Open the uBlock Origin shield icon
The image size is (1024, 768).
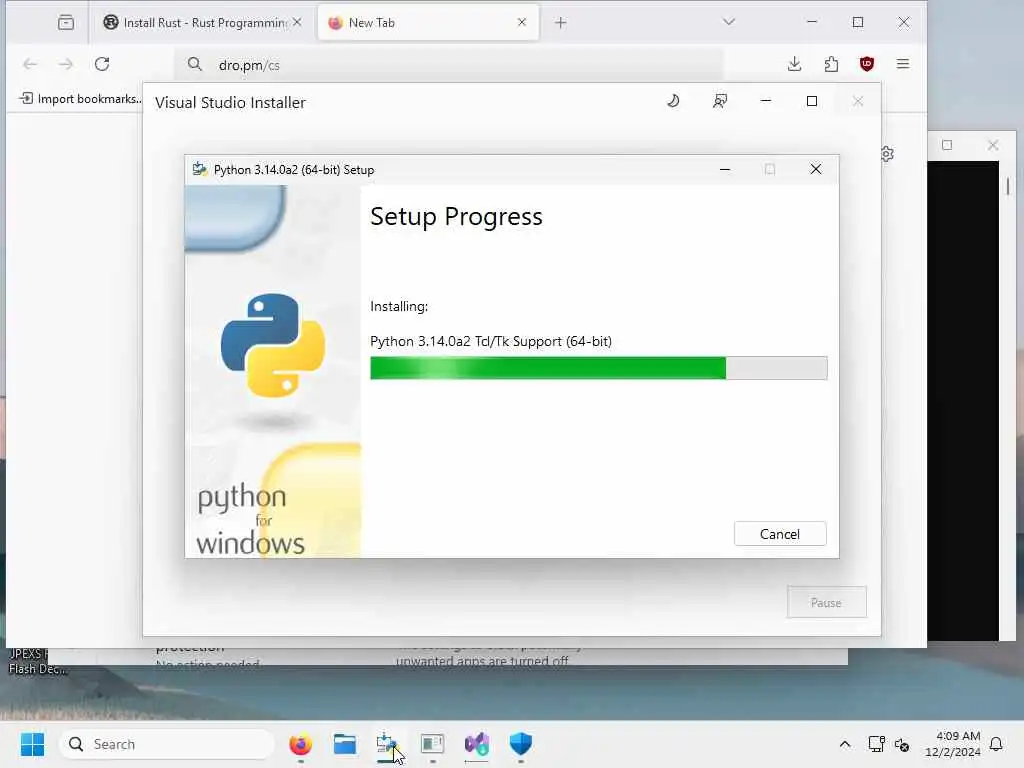(867, 64)
